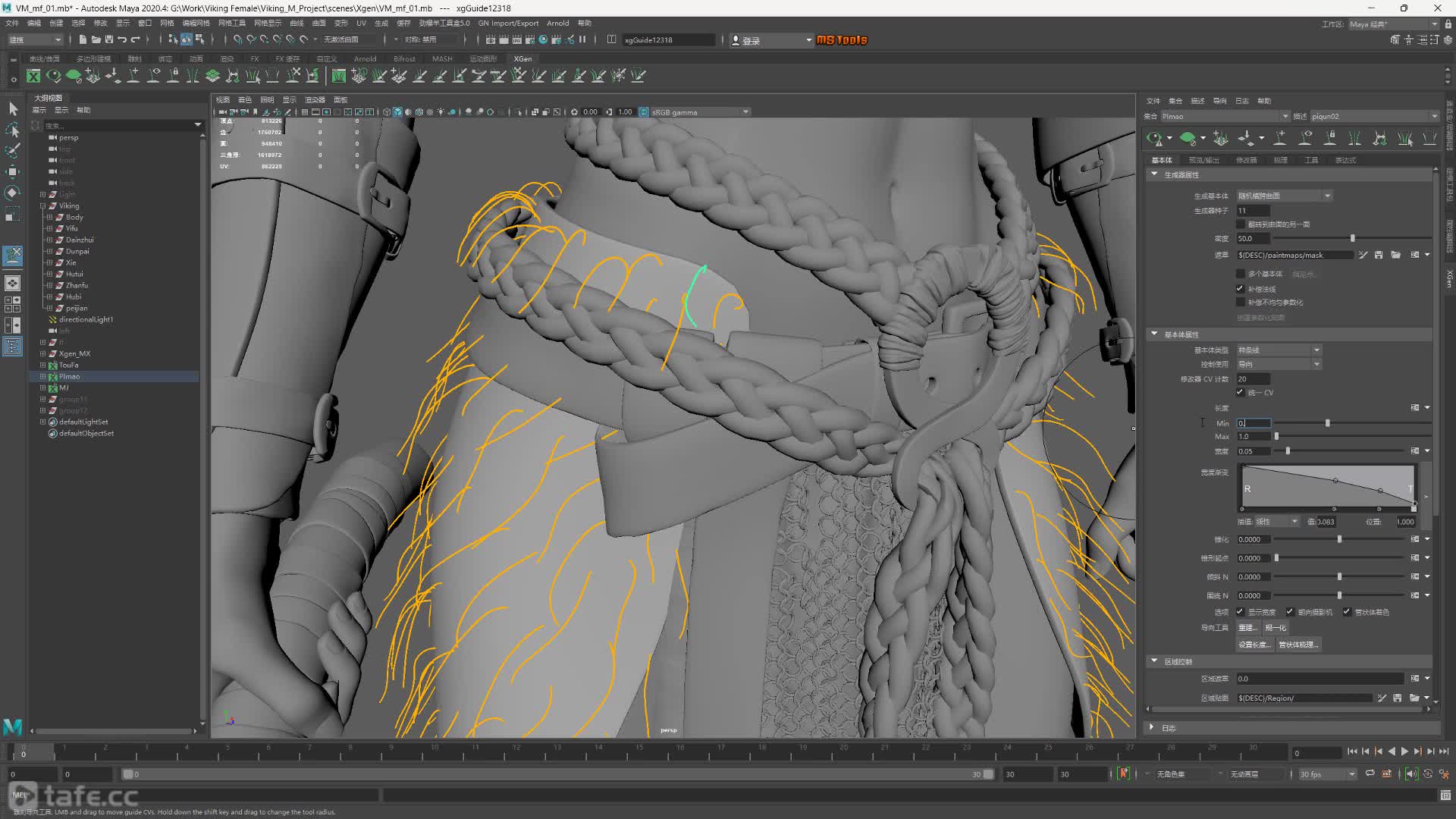Open the description piqun02 dropdown
This screenshot has width=1456, height=819.
(1374, 116)
